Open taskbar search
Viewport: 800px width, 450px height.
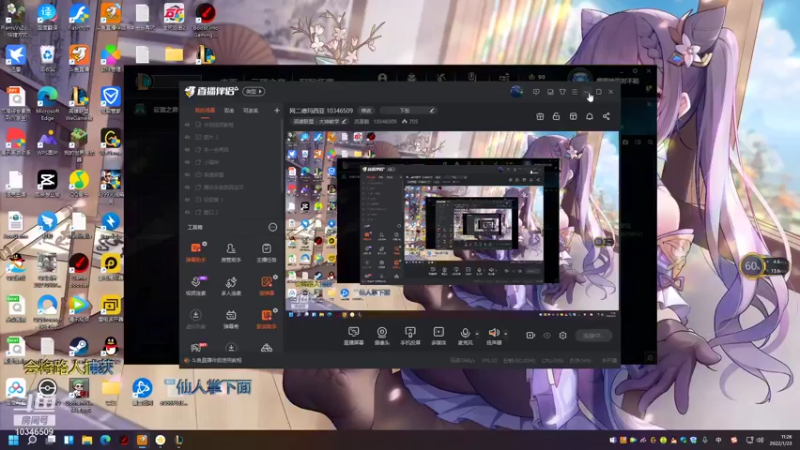32,440
